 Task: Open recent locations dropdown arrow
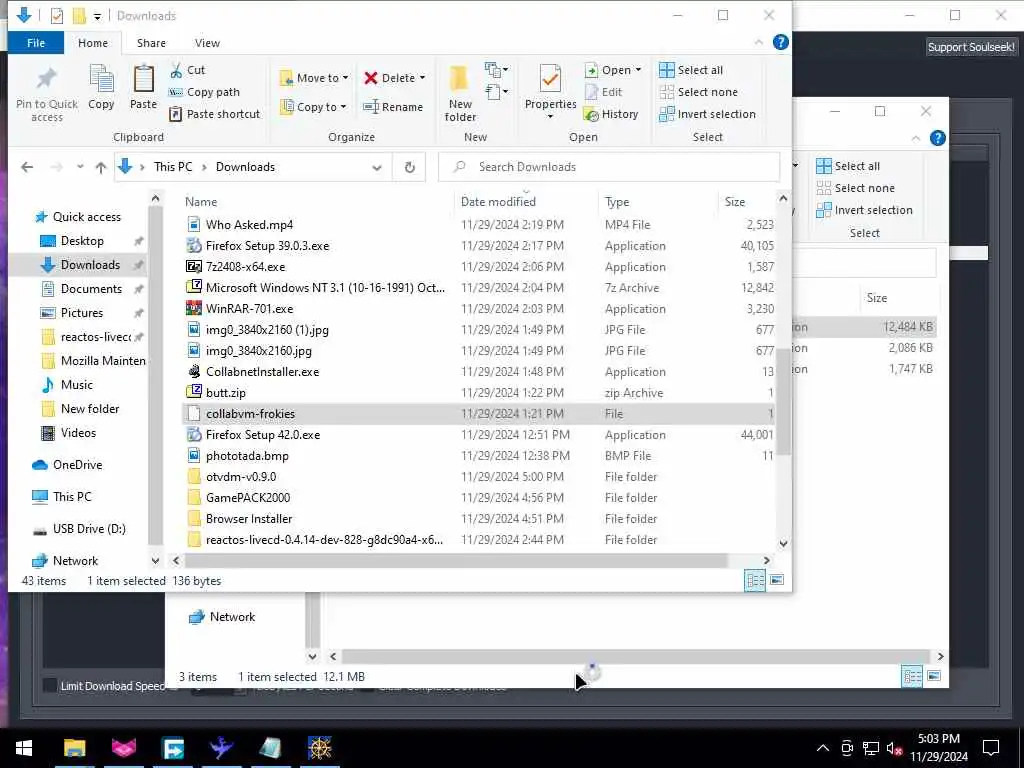(80, 167)
